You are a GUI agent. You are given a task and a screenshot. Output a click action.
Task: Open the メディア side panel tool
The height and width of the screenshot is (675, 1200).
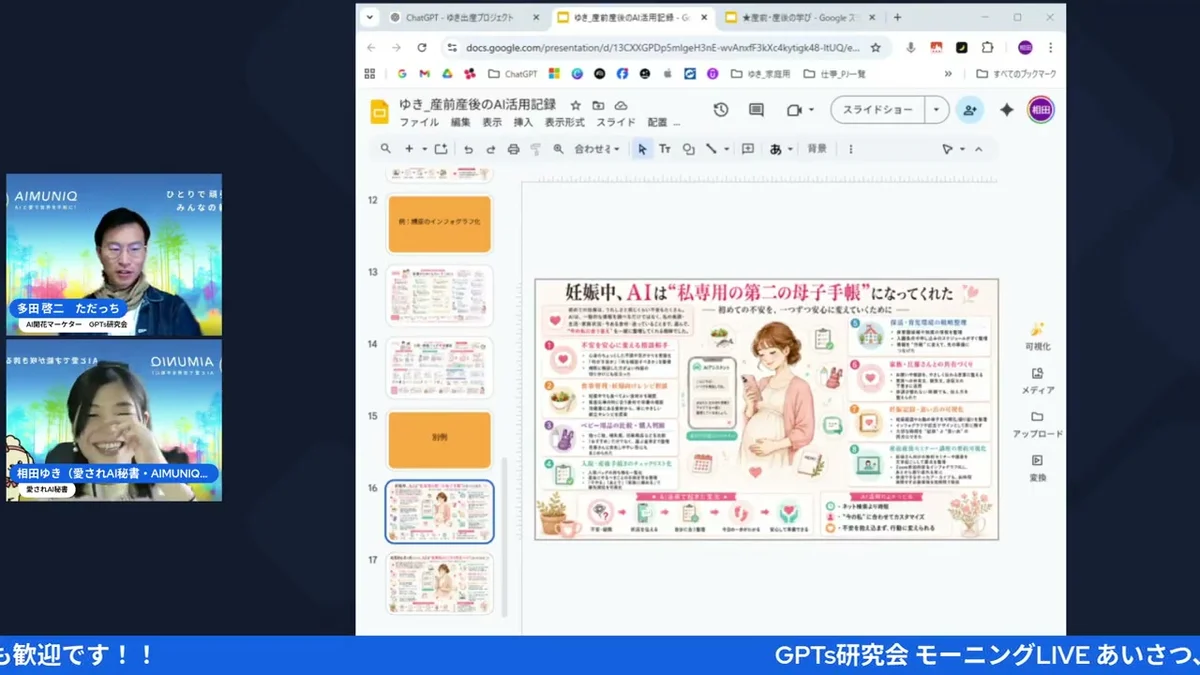coord(1037,381)
